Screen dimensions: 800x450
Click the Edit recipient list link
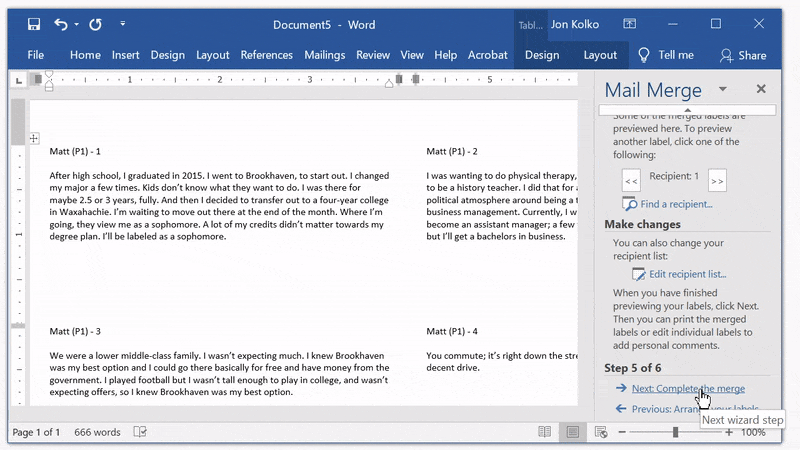coord(687,274)
